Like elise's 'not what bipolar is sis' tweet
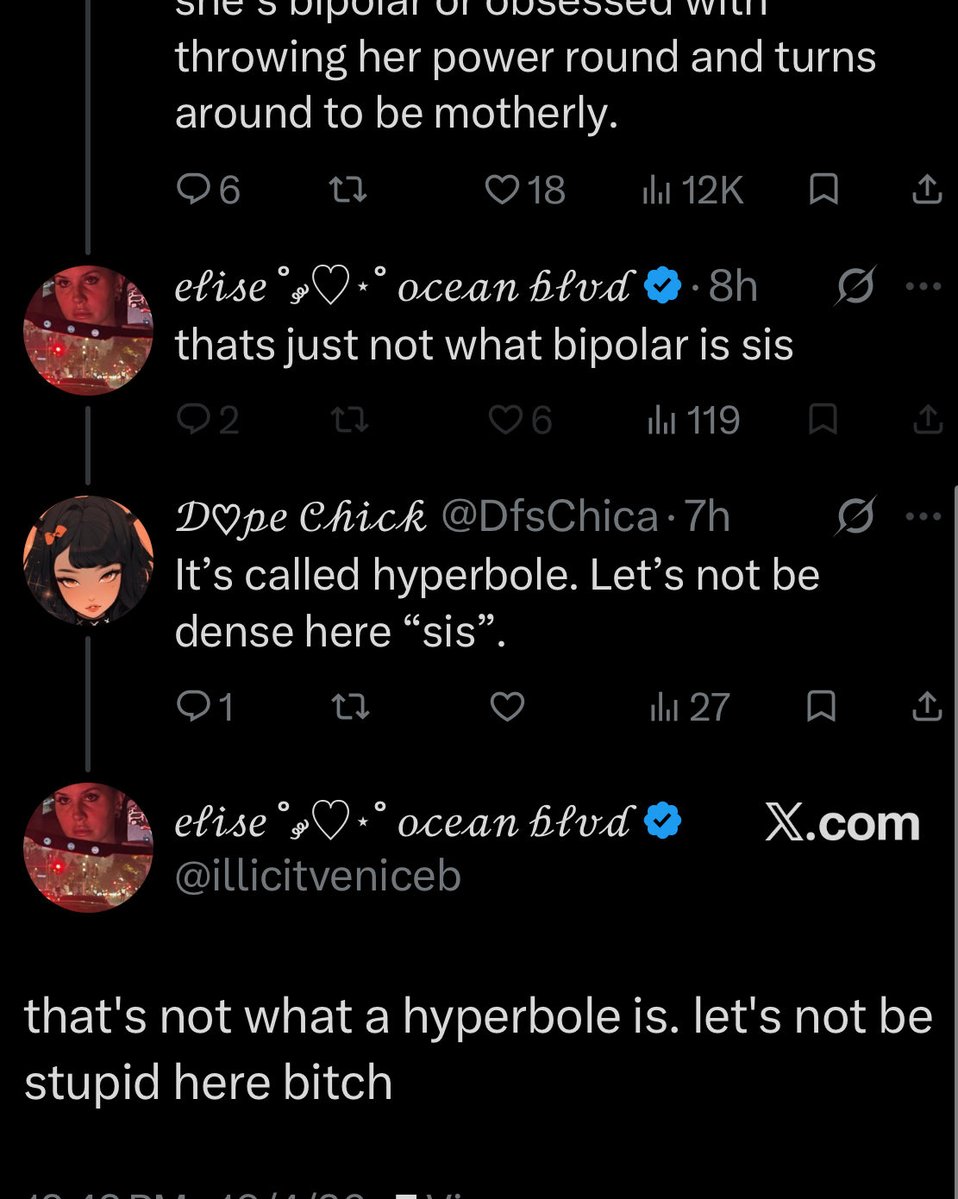958x1199 pixels. coord(520,420)
